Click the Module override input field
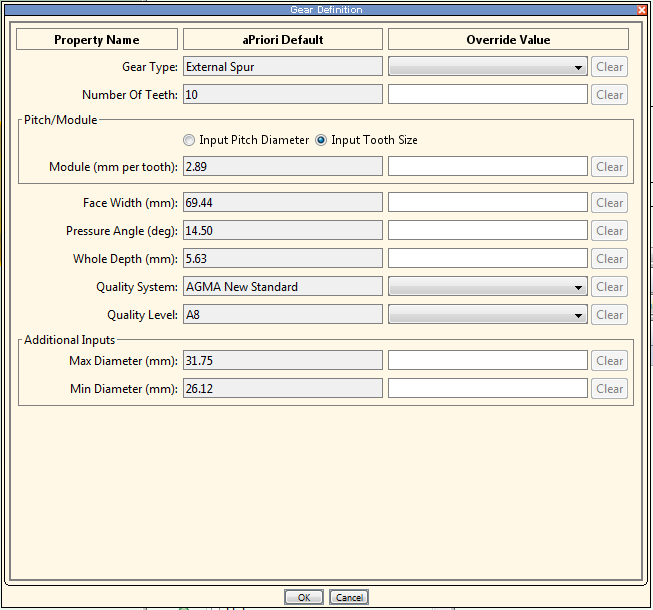 (487, 167)
